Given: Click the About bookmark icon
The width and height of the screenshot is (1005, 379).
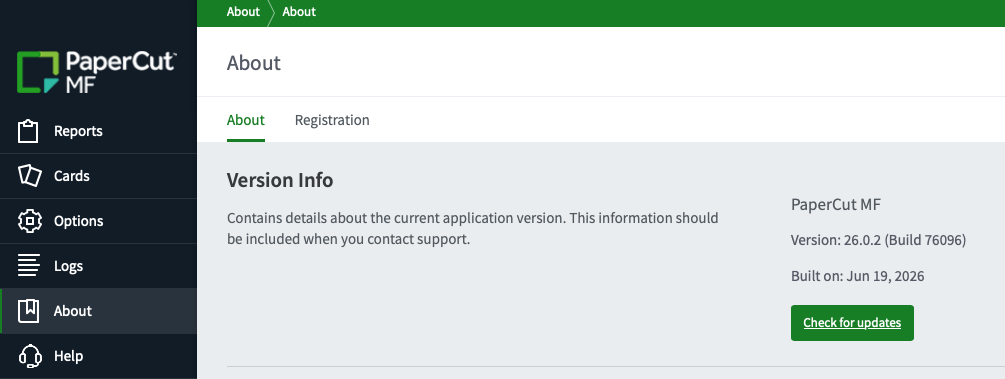Looking at the screenshot, I should (29, 311).
